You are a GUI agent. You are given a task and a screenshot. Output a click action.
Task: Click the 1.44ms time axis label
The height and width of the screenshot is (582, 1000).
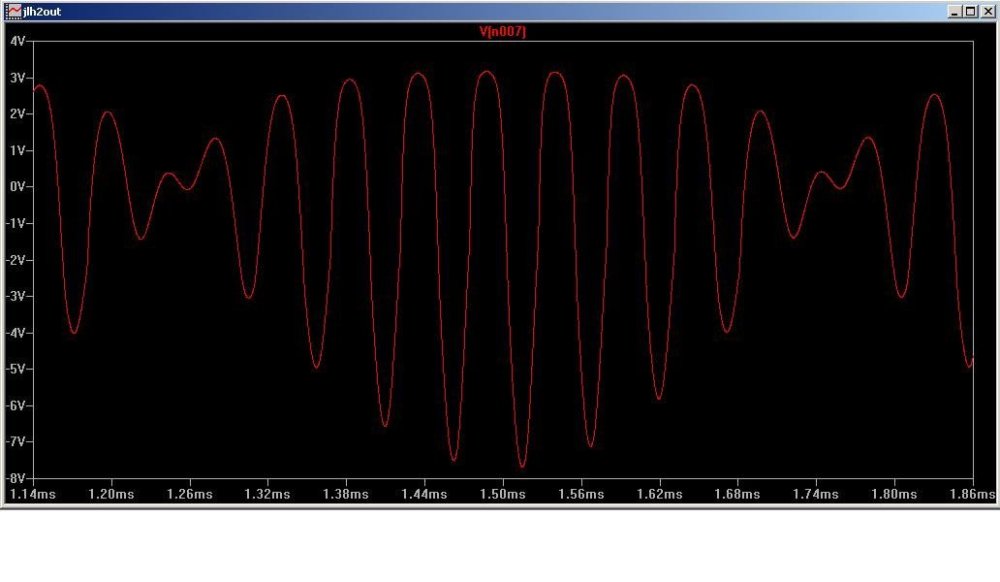coord(423,494)
